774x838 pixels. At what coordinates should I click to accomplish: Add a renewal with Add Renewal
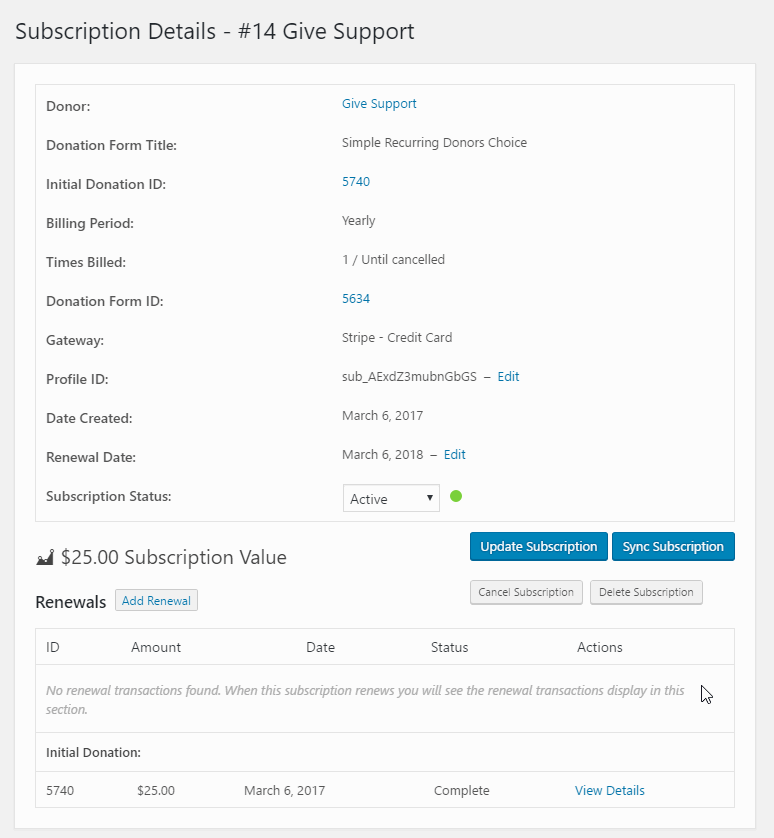(x=157, y=601)
